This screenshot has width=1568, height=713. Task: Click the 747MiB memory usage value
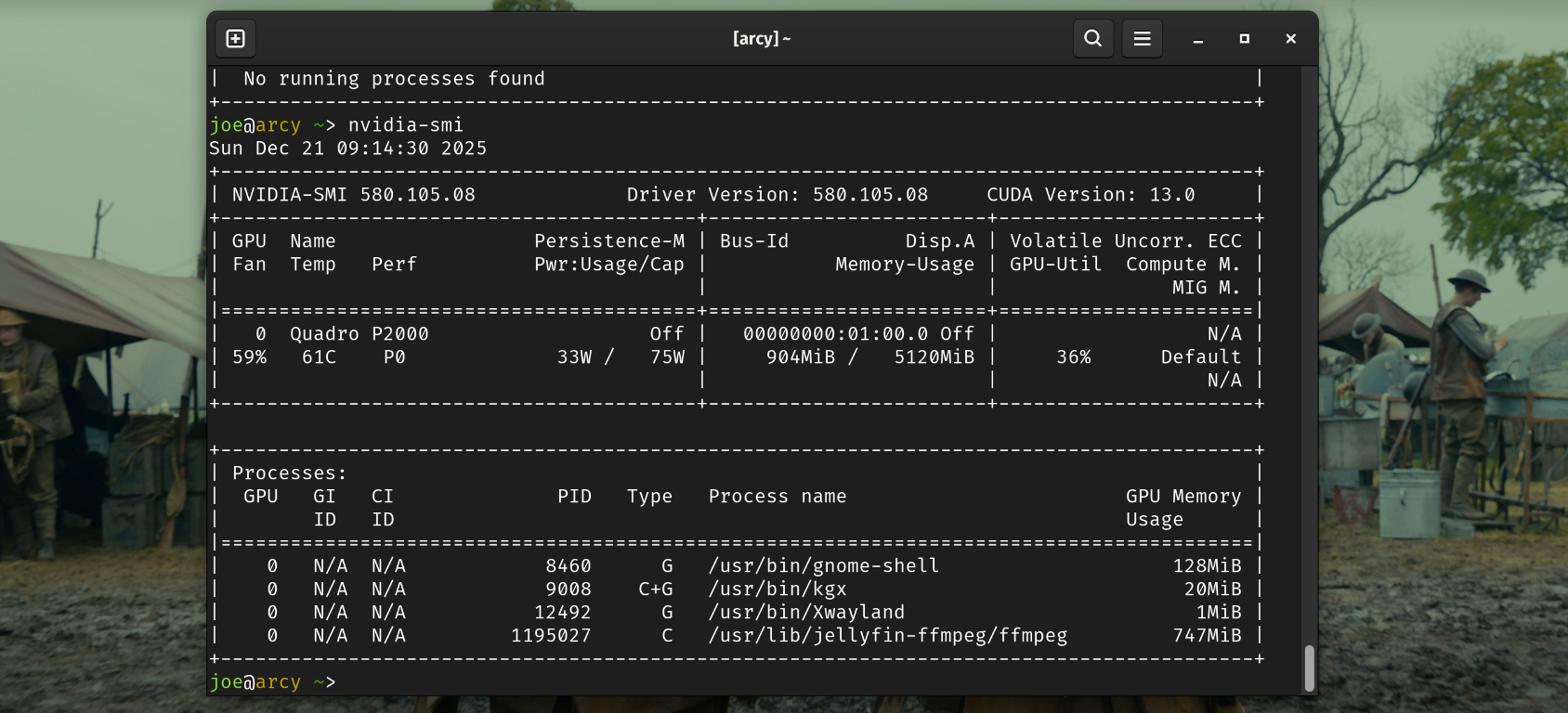pos(1207,636)
